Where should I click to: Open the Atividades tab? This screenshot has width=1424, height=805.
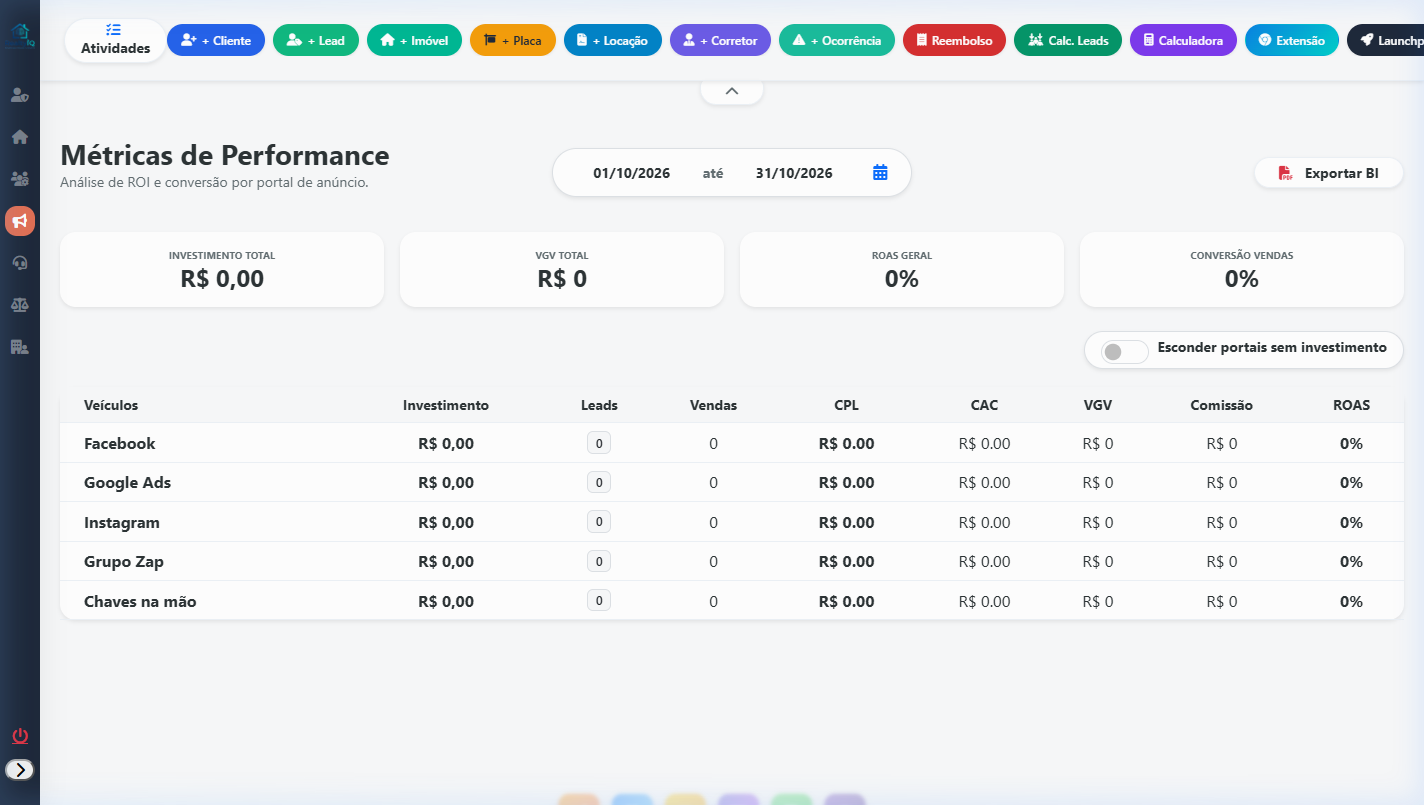tap(116, 40)
